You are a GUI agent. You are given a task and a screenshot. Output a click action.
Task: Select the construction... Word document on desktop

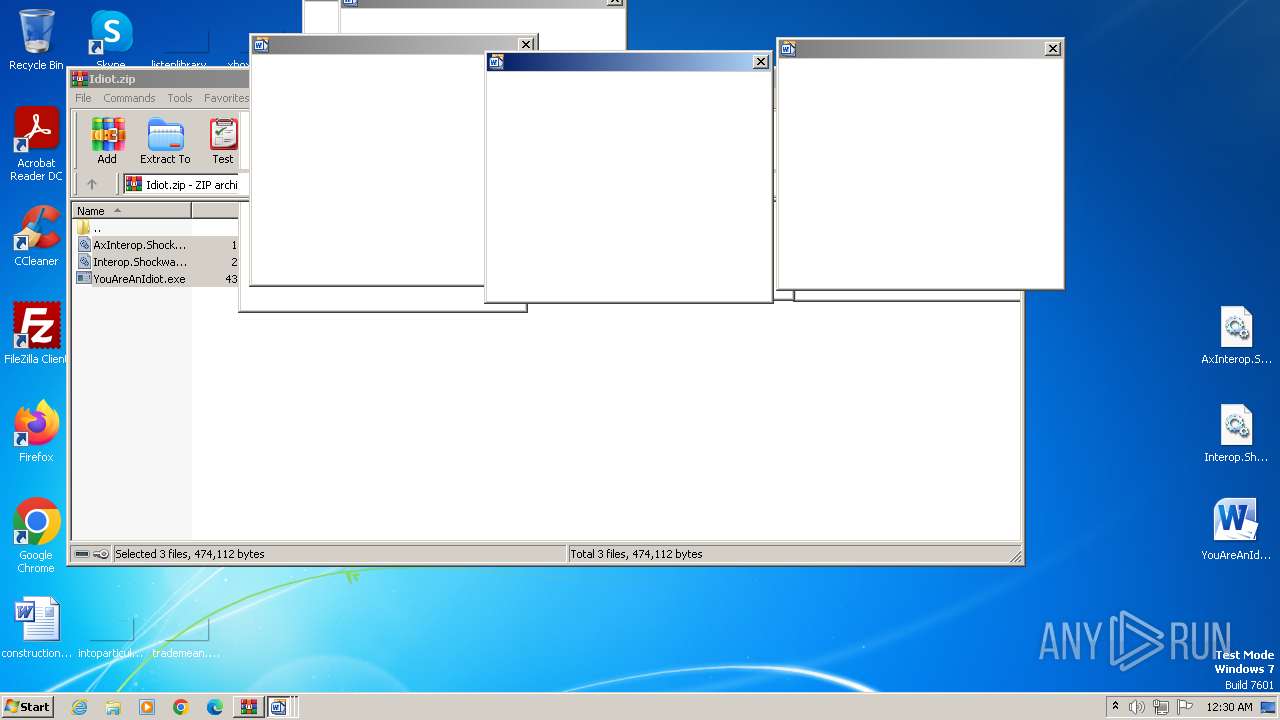click(x=37, y=628)
